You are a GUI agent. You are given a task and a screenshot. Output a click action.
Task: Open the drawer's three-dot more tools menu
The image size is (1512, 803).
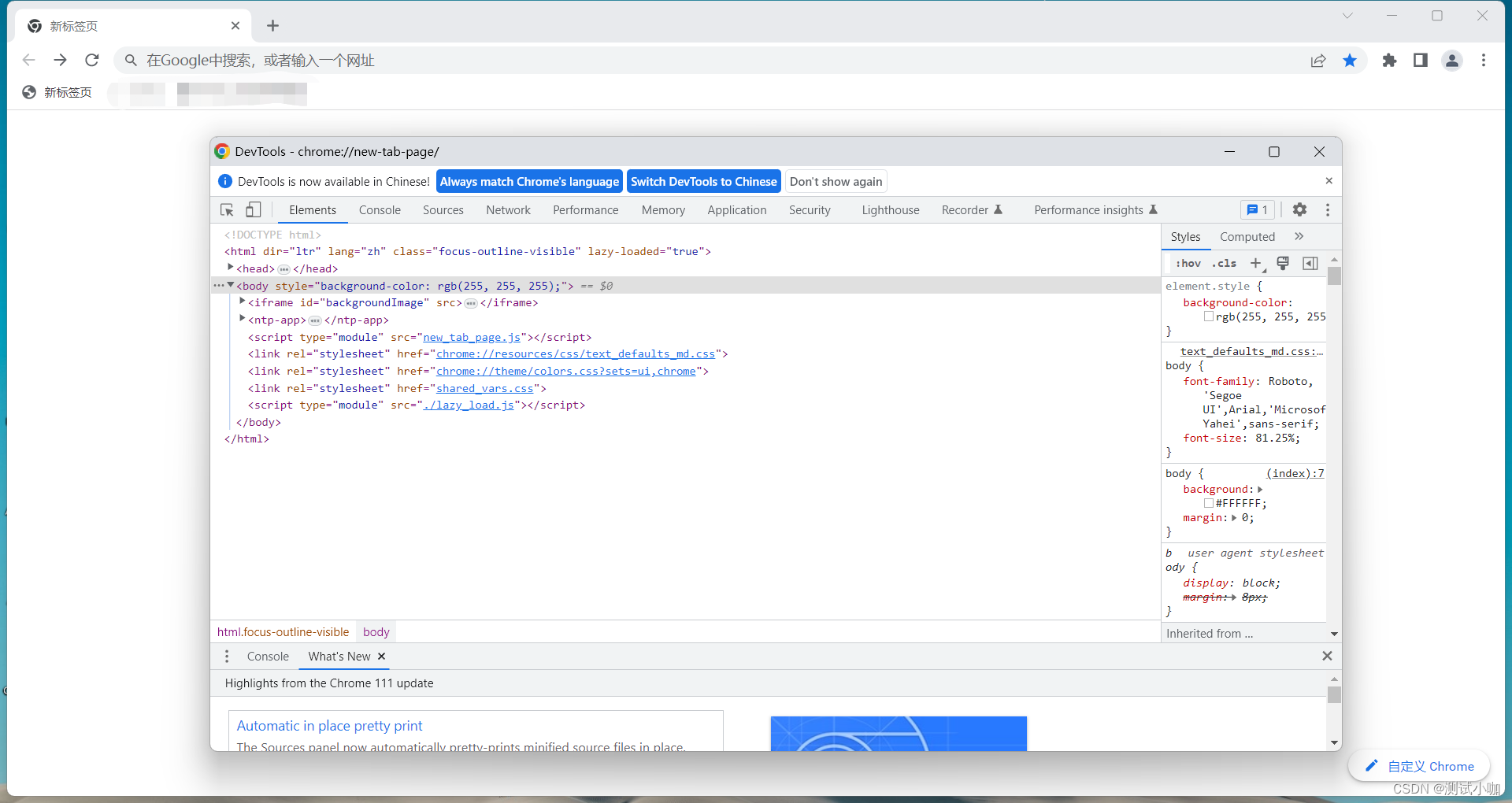227,656
